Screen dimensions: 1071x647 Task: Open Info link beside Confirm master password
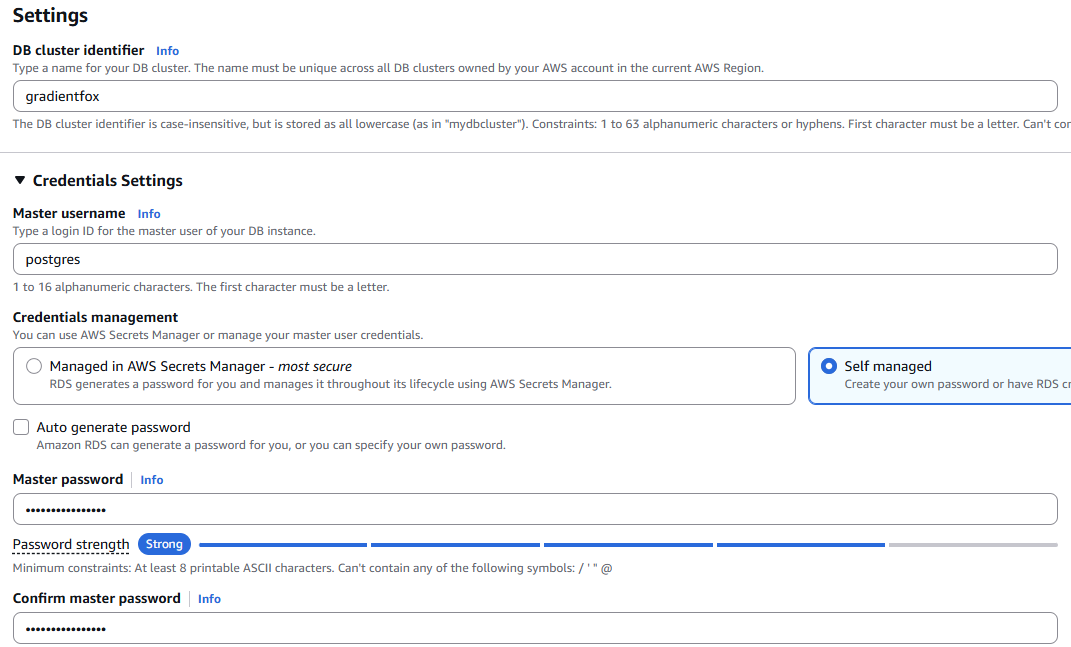[x=209, y=599]
